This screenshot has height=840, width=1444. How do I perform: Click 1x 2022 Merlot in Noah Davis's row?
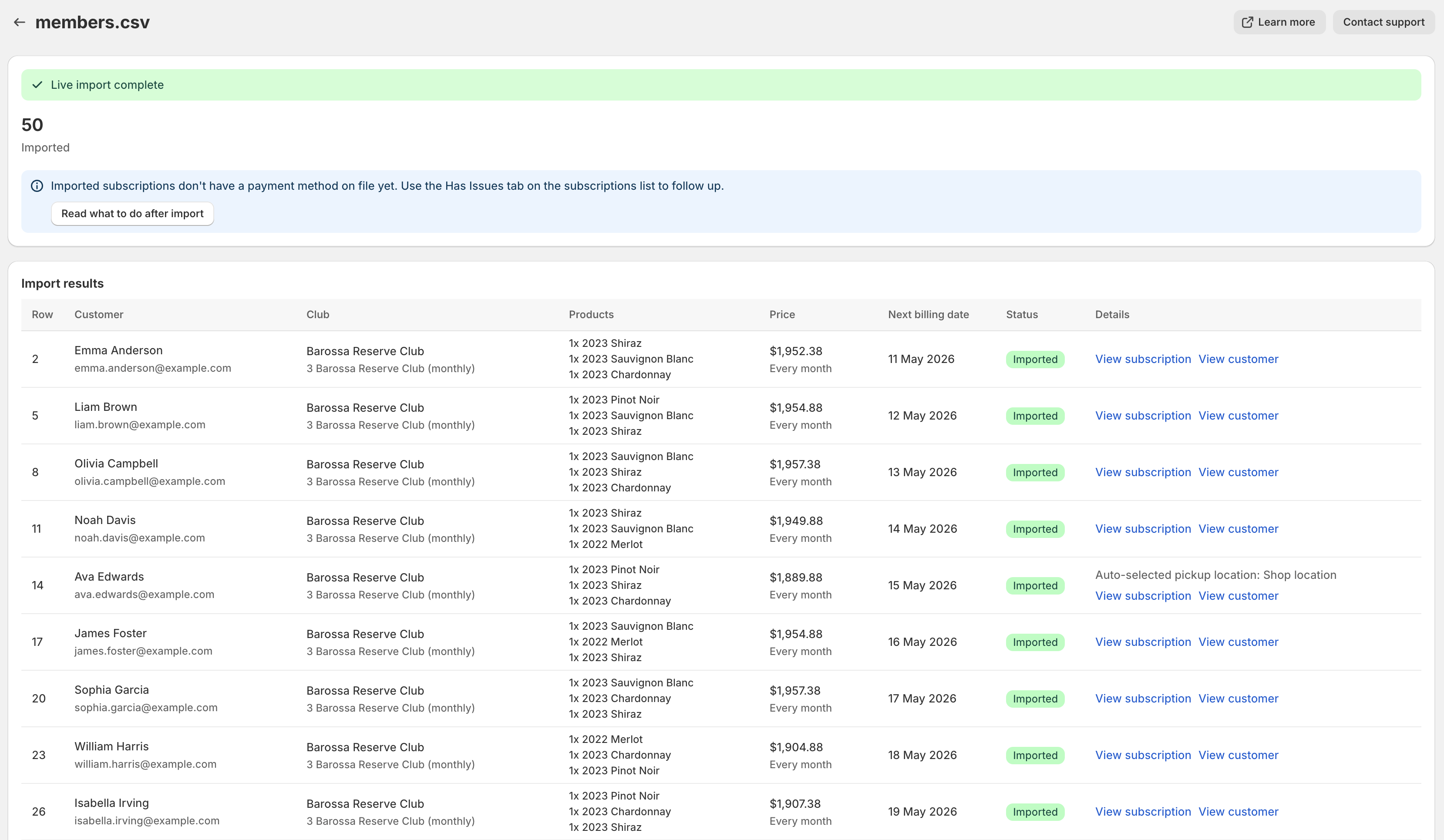pos(606,544)
